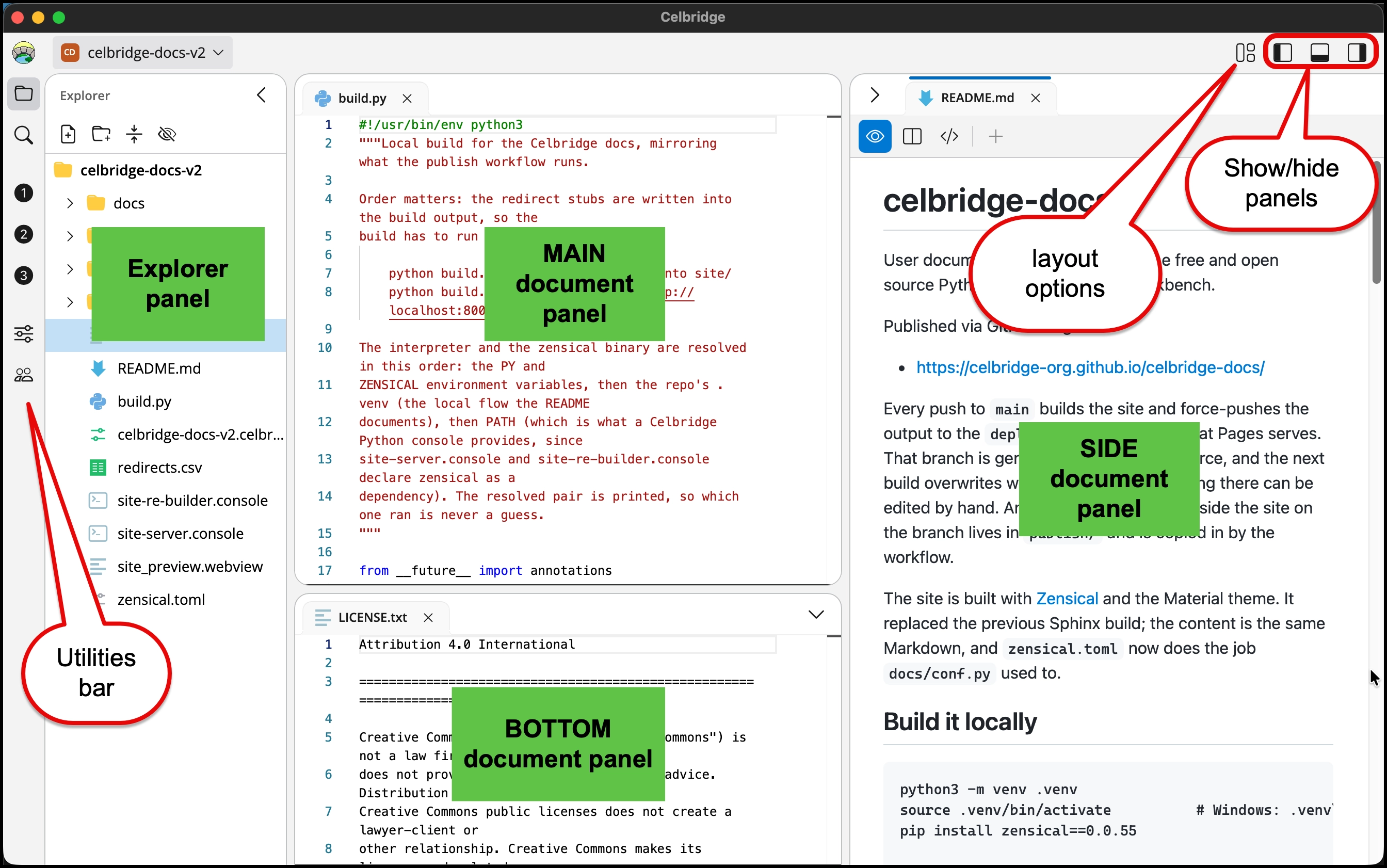Open the Search utility icon

click(24, 136)
